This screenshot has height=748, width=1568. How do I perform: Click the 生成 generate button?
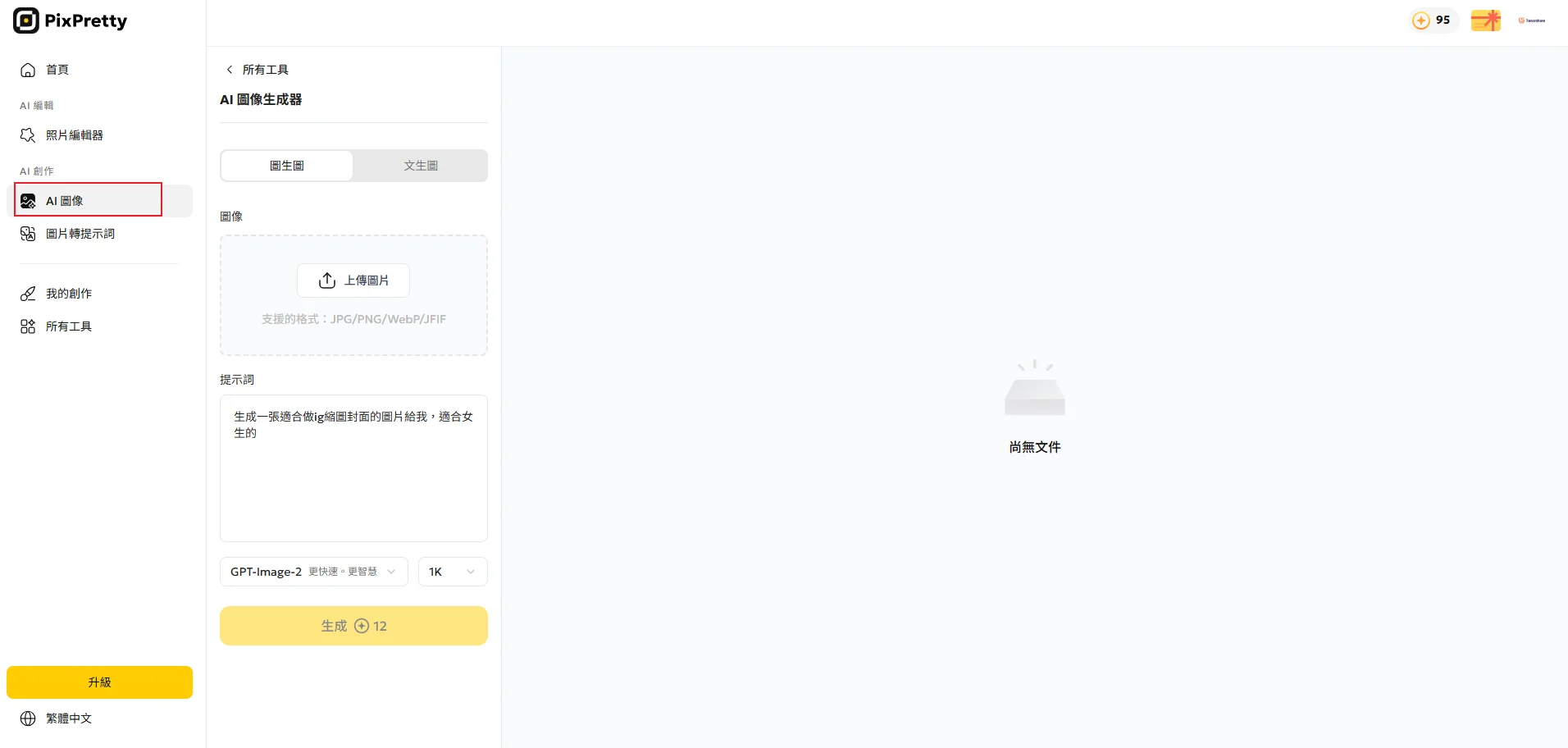(353, 626)
